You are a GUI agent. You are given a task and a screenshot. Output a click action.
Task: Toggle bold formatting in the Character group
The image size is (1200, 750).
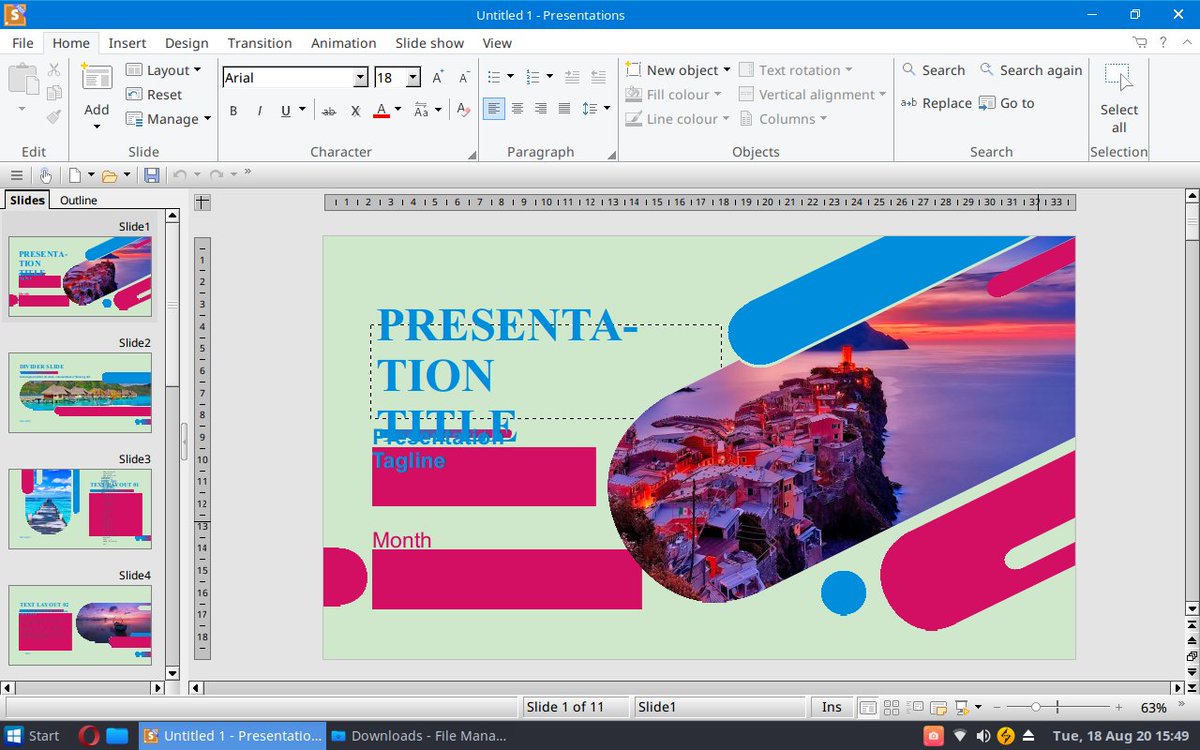[x=233, y=110]
